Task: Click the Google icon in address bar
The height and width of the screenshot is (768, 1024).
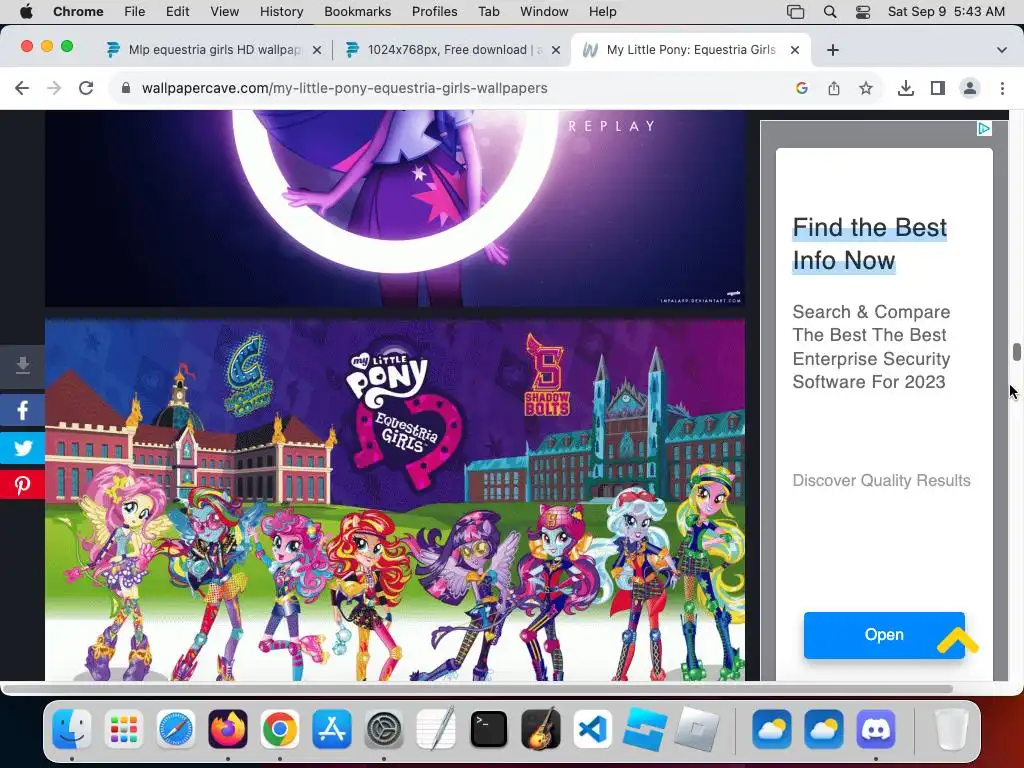Action: pos(802,88)
